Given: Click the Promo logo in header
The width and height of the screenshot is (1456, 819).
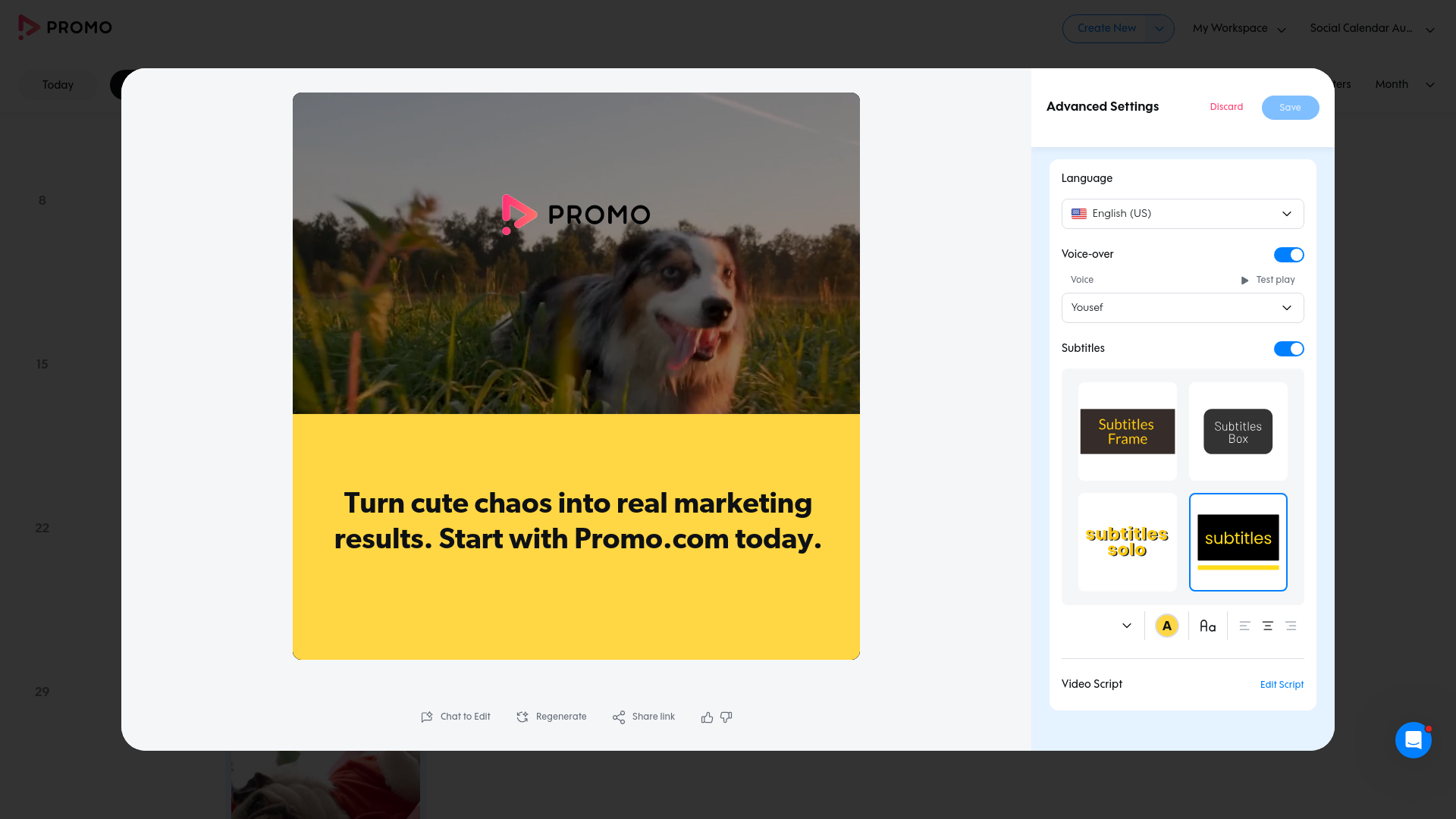Looking at the screenshot, I should coord(65,27).
